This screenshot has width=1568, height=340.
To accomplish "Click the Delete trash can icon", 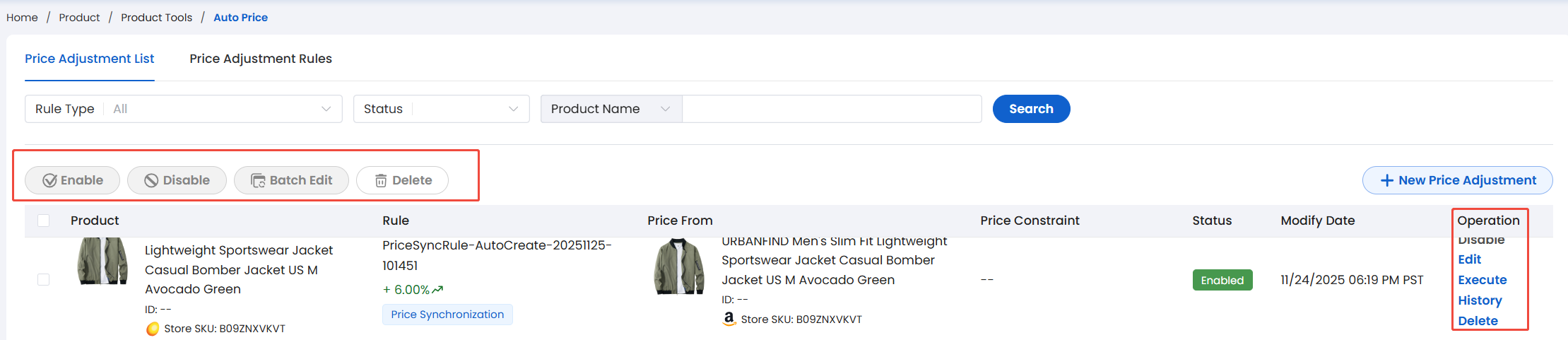I will pyautogui.click(x=381, y=181).
